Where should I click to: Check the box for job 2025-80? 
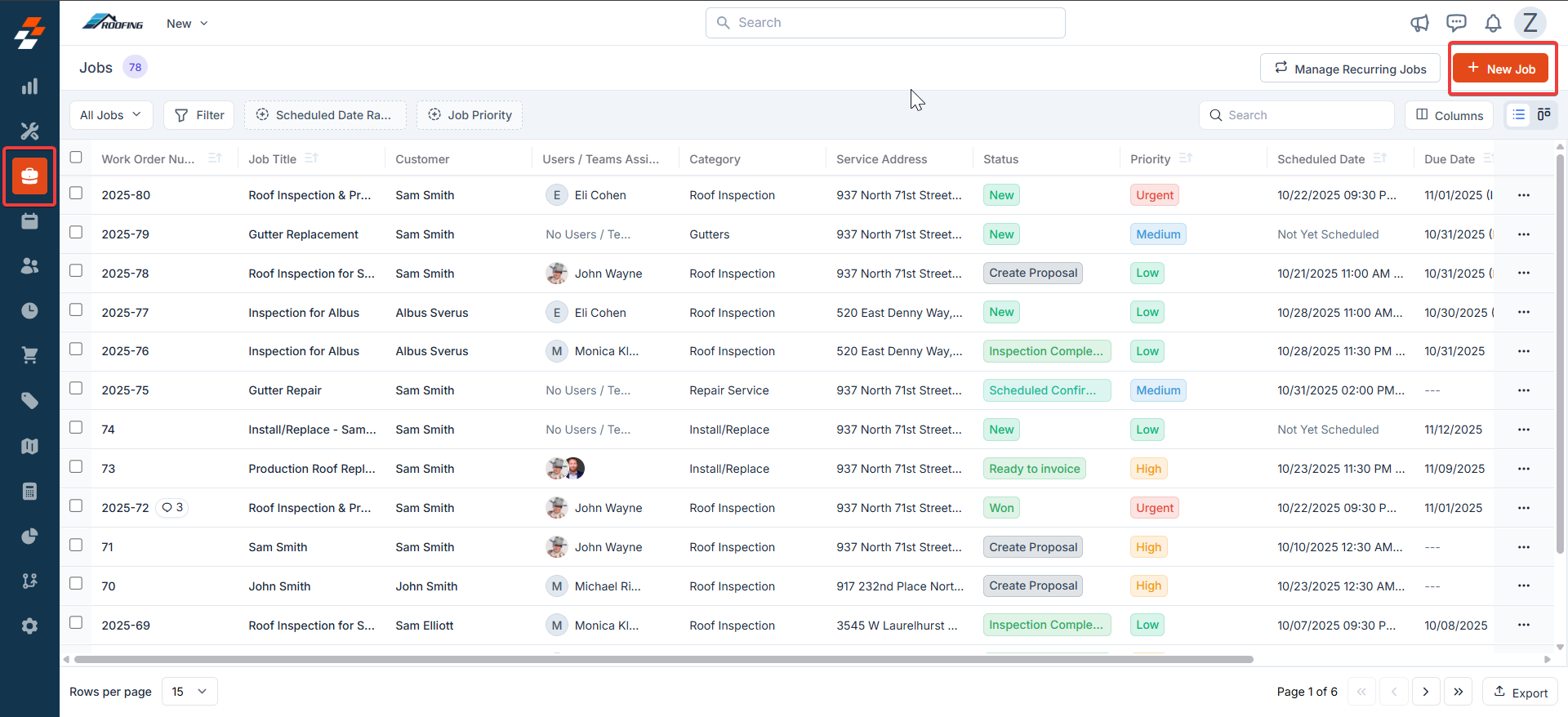pyautogui.click(x=76, y=193)
